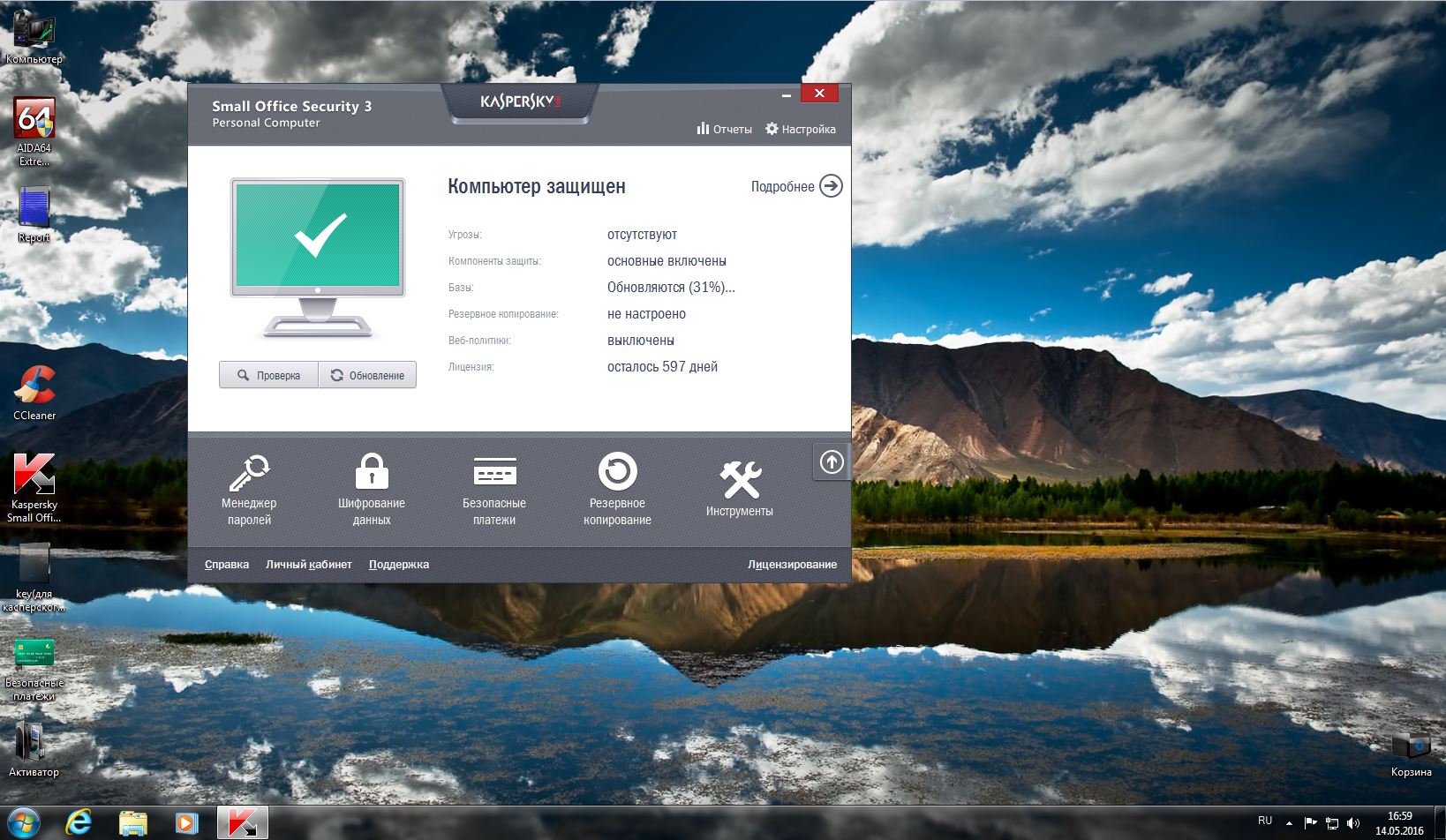Screen dimensions: 1446x840
Task: Click the Kaspersky logo in the header
Action: click(521, 101)
